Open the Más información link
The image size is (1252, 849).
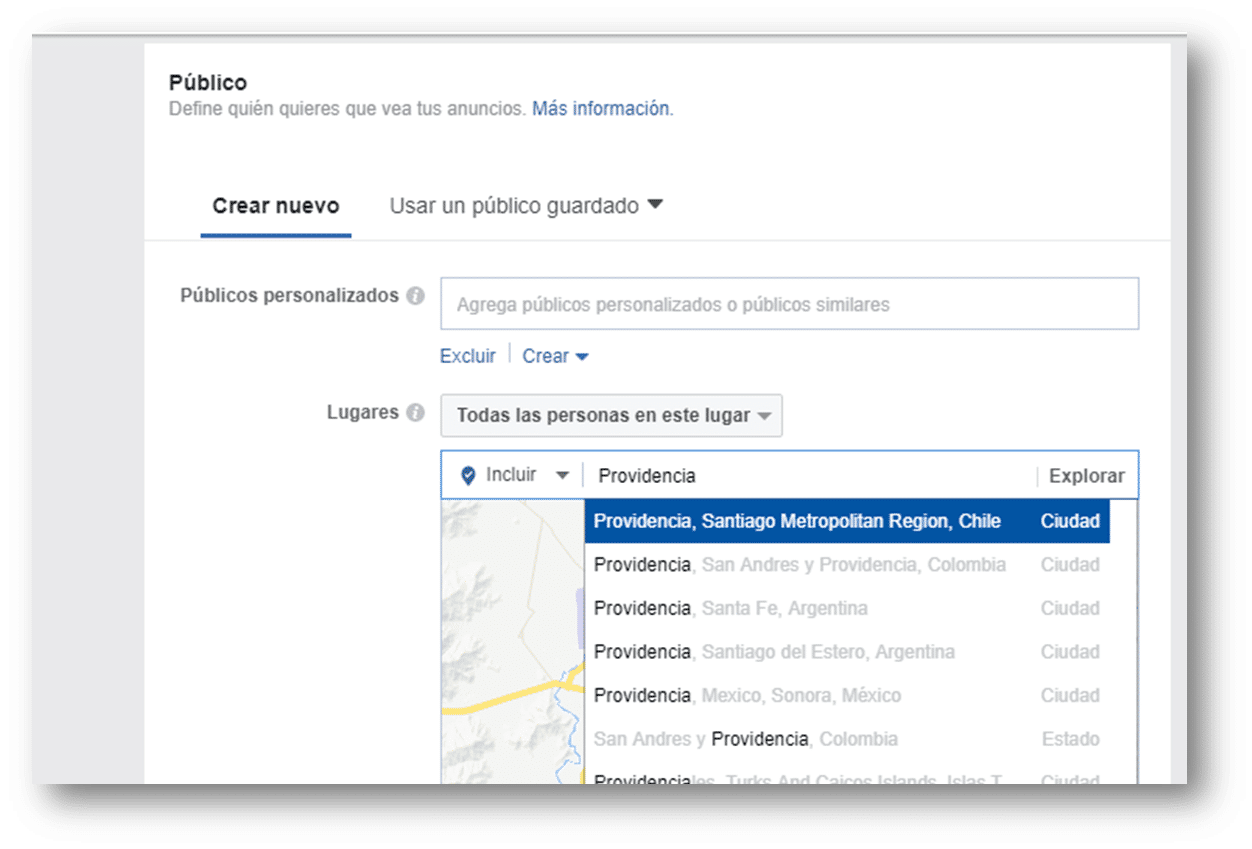[x=601, y=109]
